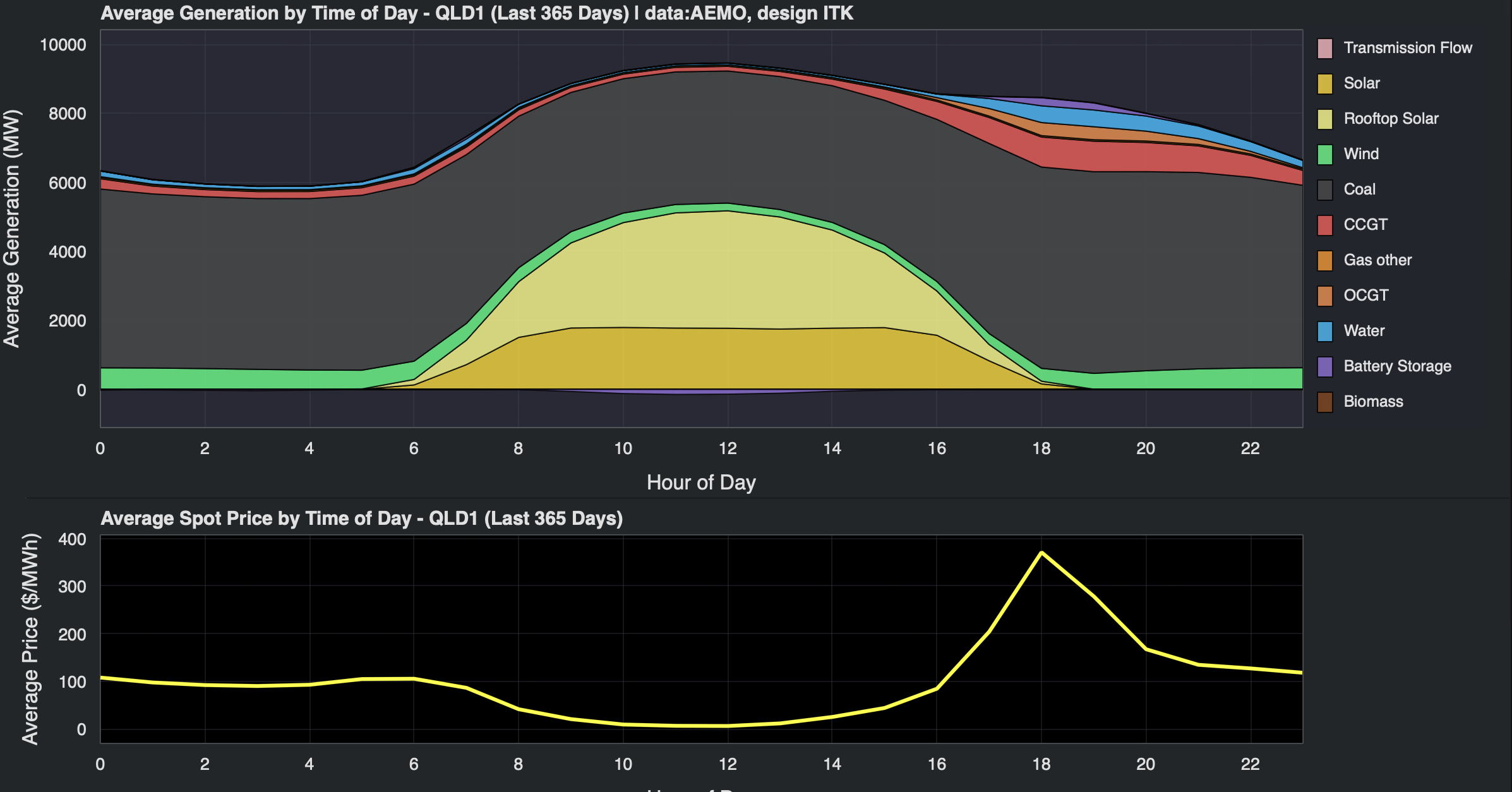Click the Hour of Day axis label

tap(701, 483)
